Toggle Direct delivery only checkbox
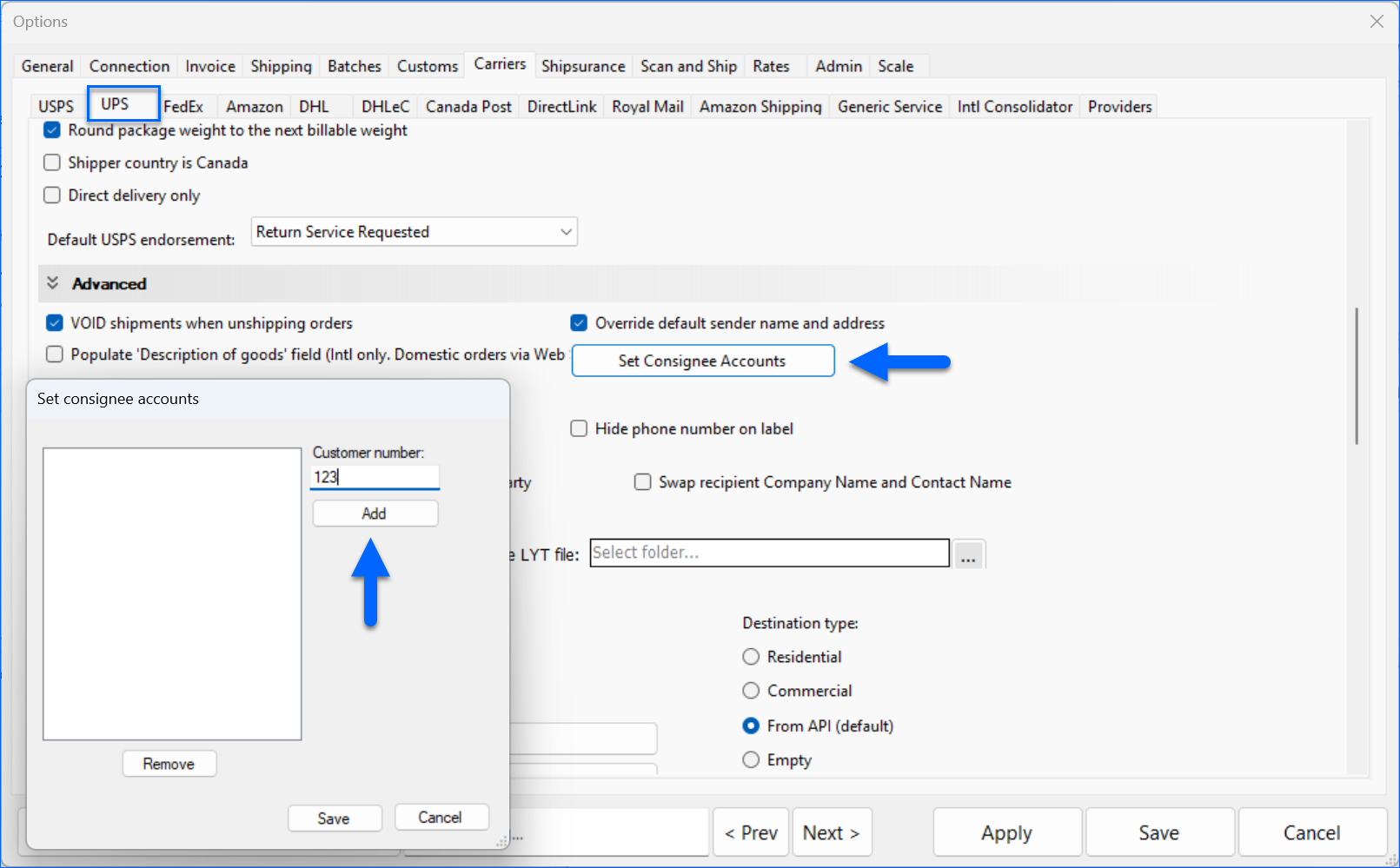1400x868 pixels. pos(52,195)
